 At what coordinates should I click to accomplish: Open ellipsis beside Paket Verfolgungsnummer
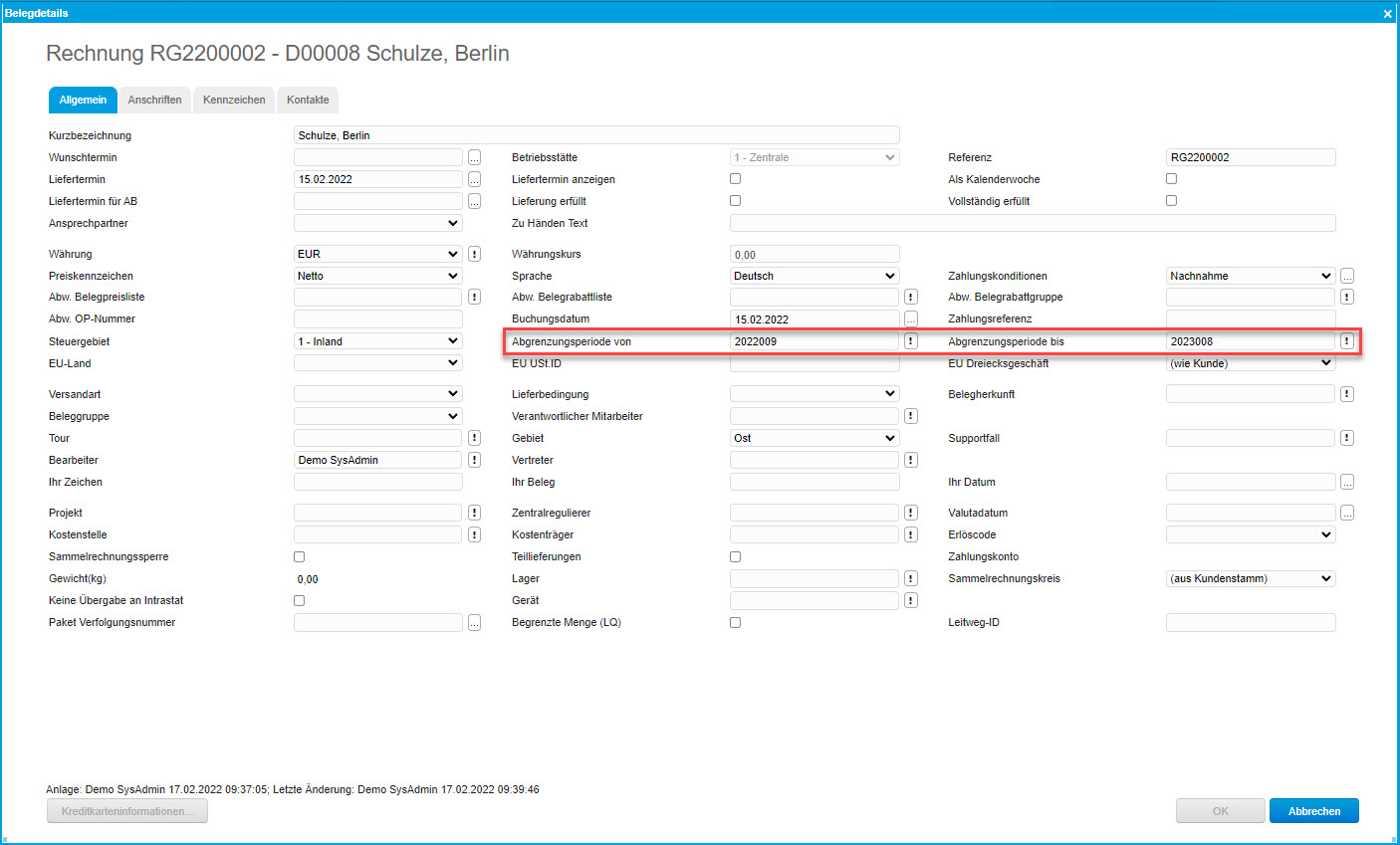(x=474, y=622)
